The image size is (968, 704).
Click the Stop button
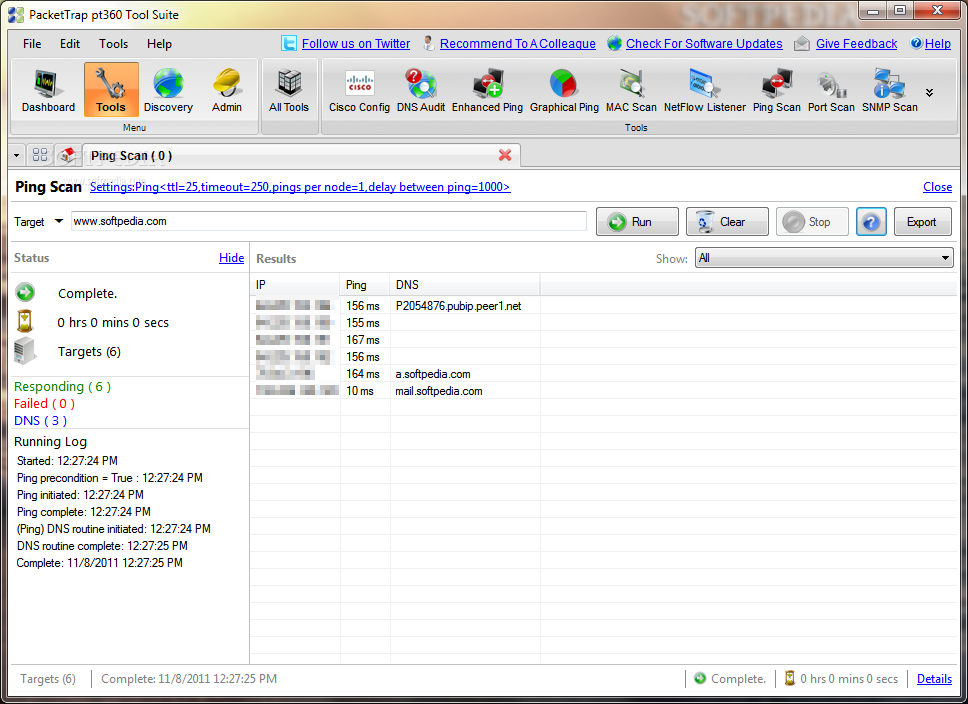[812, 222]
